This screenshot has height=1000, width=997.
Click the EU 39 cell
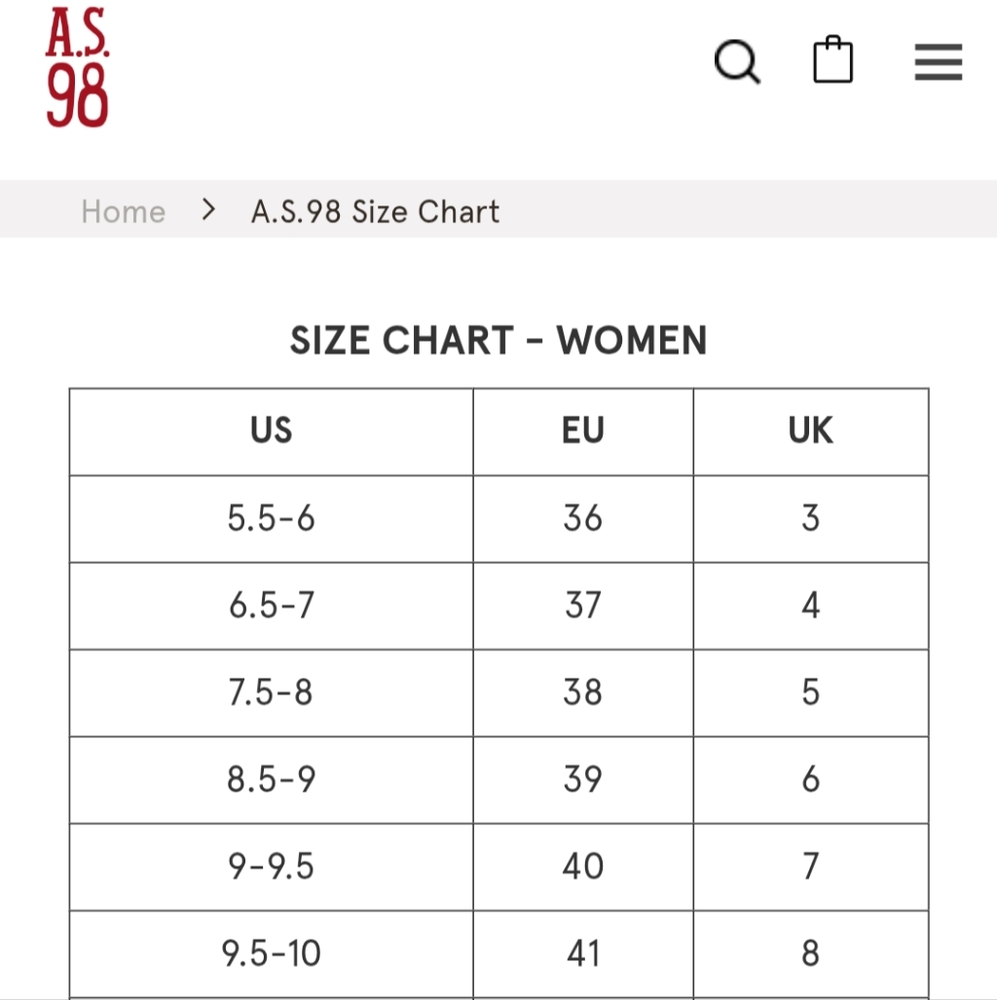583,780
